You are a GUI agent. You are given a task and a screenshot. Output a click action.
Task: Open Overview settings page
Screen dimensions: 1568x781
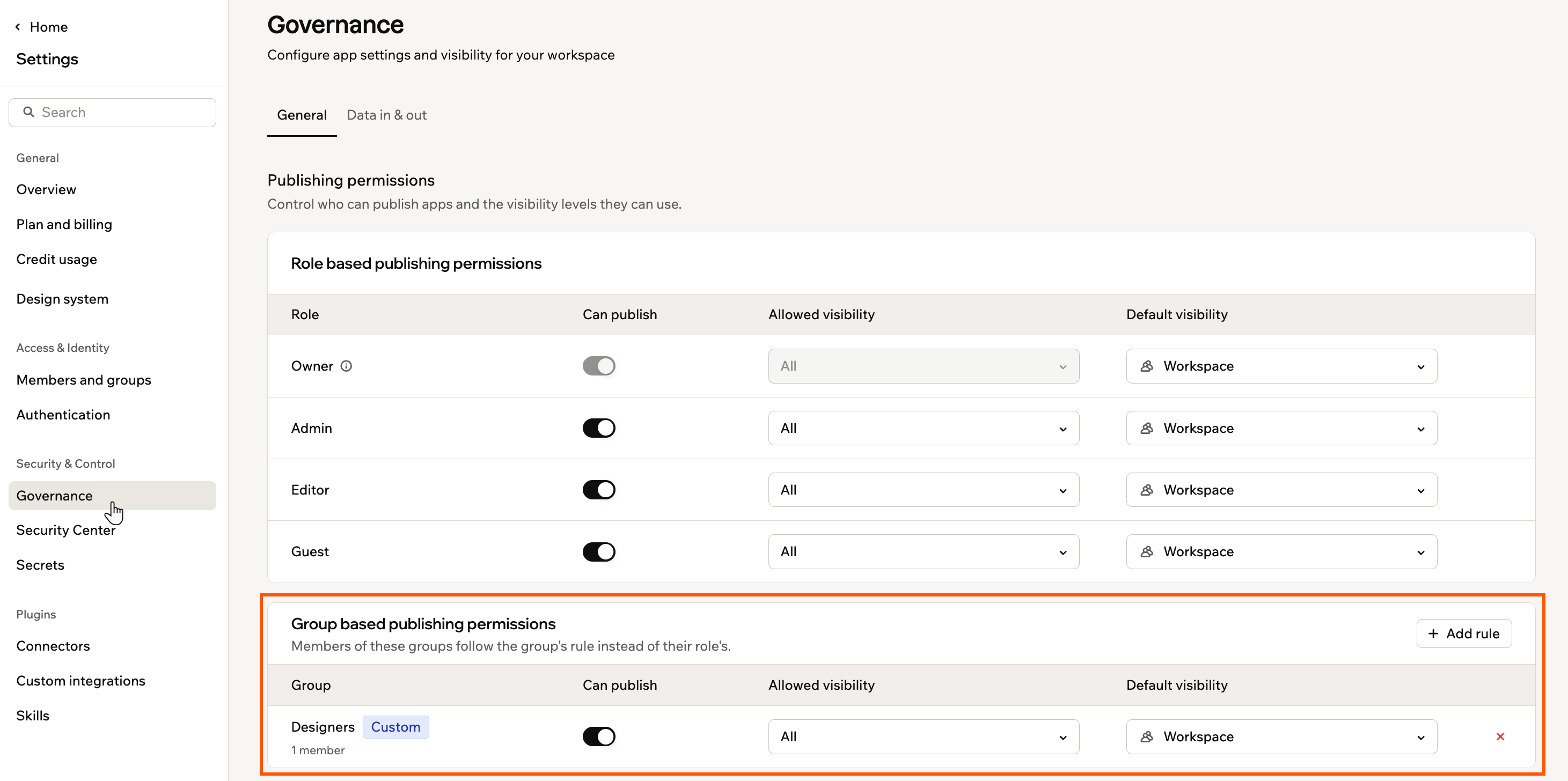pyautogui.click(x=46, y=190)
